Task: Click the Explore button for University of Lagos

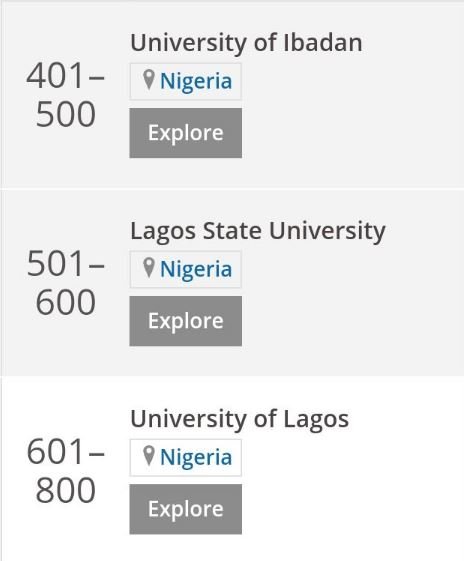Action: pos(186,509)
